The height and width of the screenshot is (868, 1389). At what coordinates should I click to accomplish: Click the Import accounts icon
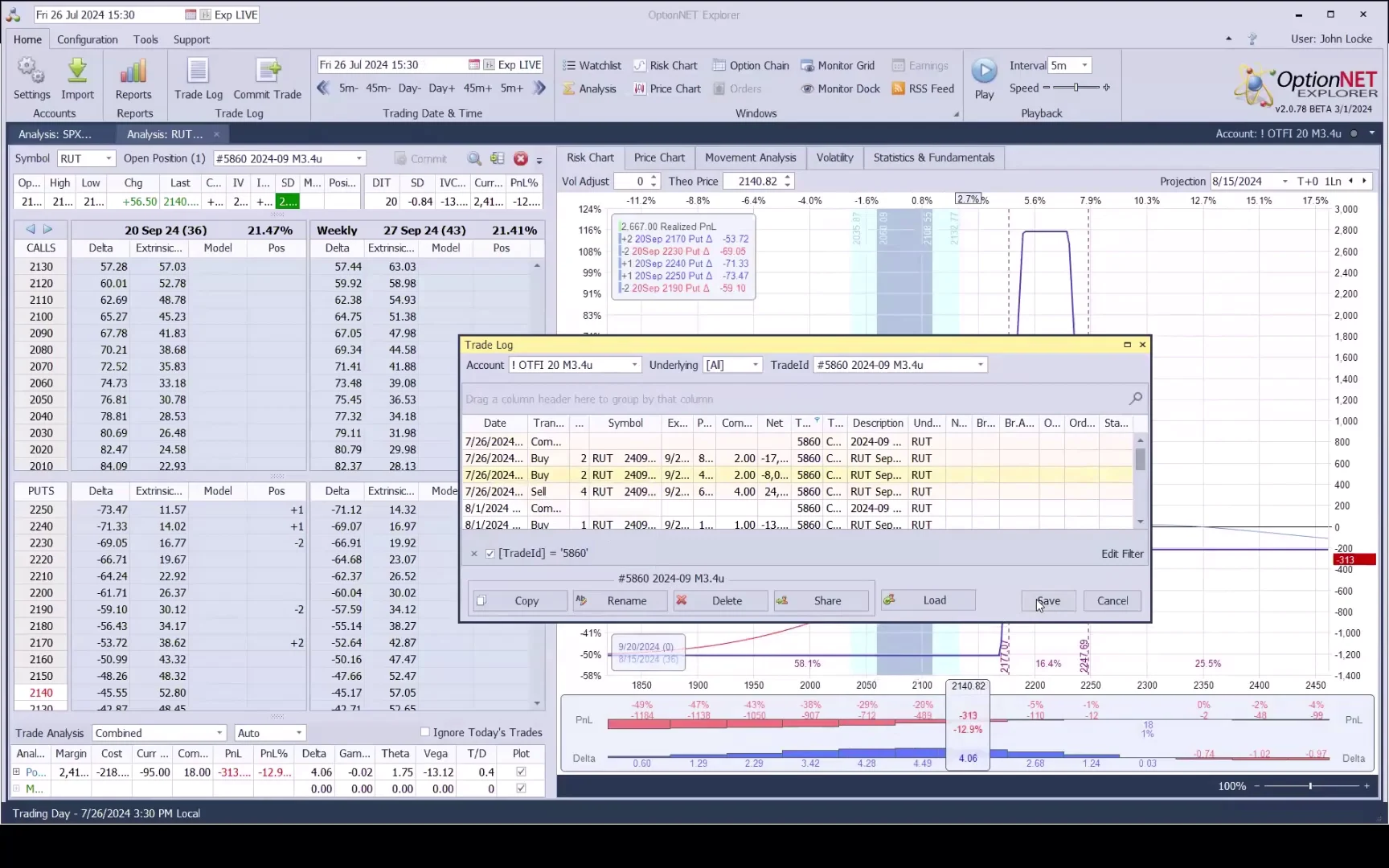77,79
